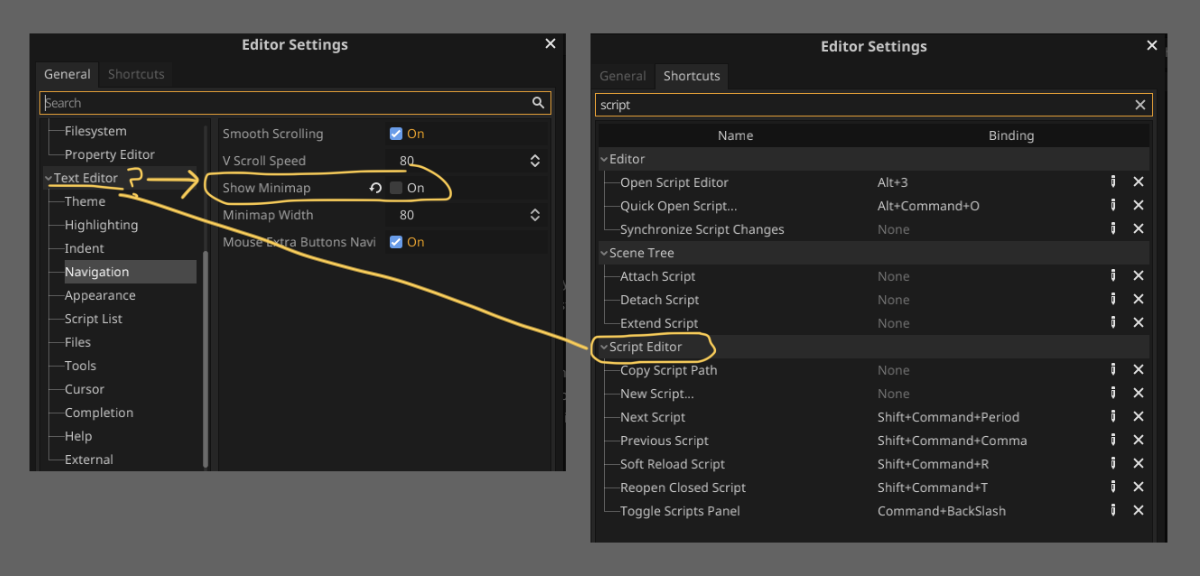Collapse the Scene Tree shortcuts group
This screenshot has width=1200, height=576.
point(603,253)
